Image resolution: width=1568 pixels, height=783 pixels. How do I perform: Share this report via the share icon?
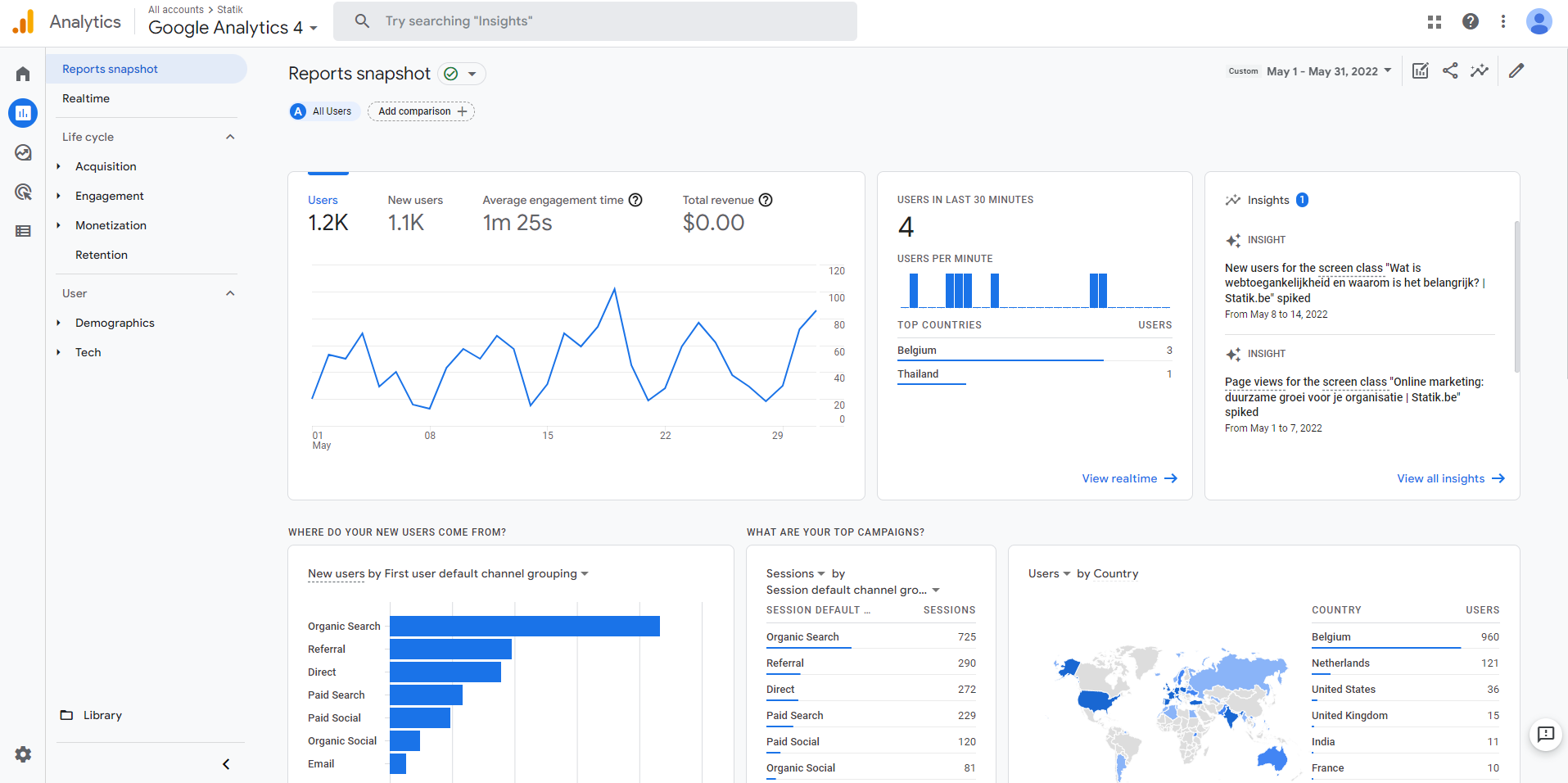tap(1449, 71)
